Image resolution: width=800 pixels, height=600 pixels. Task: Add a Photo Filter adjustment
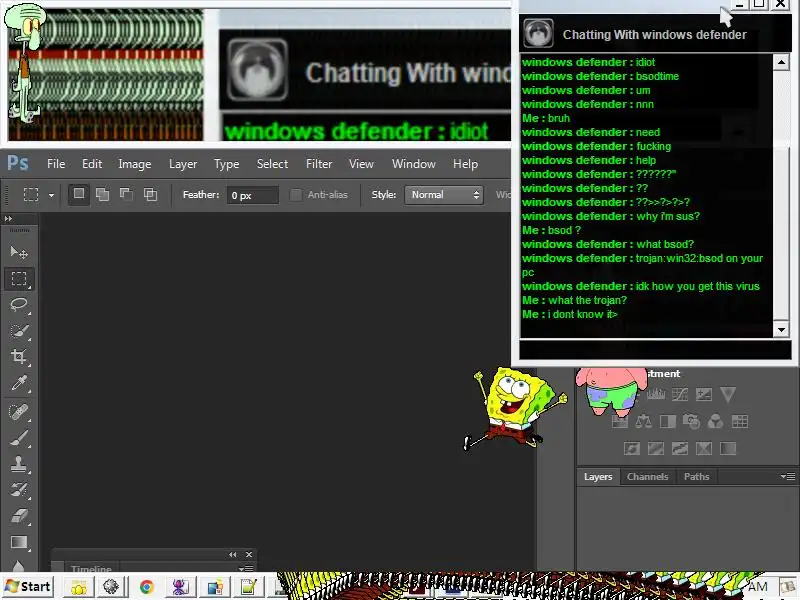click(x=691, y=421)
